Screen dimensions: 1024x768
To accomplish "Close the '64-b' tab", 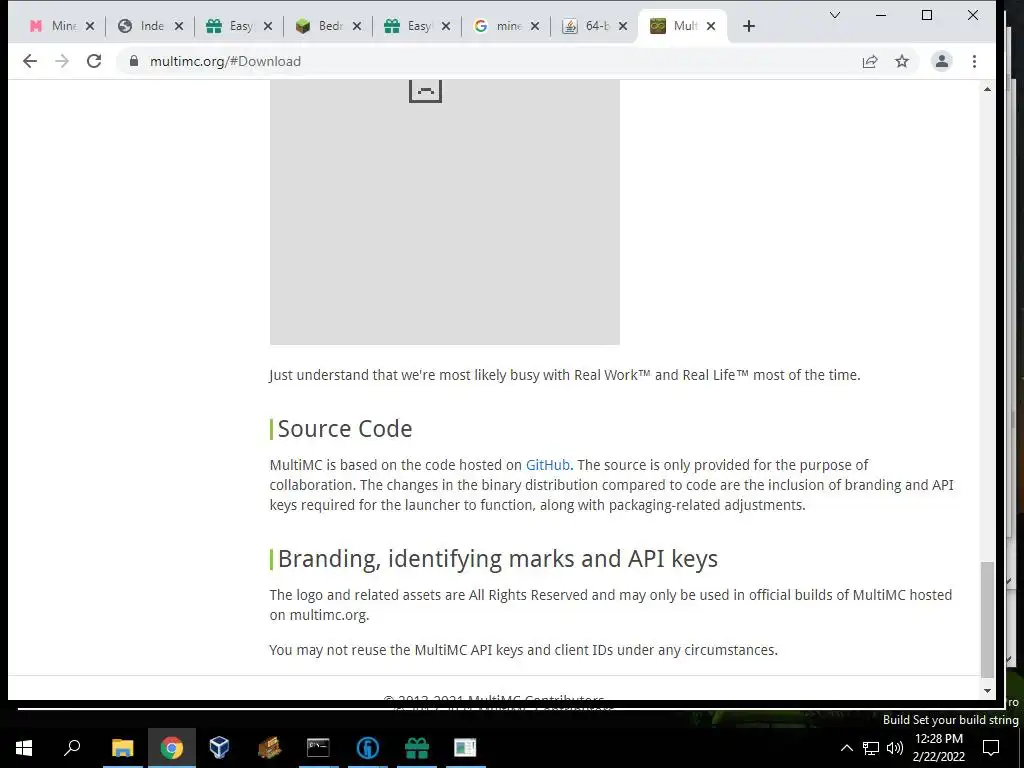I will coord(623,26).
